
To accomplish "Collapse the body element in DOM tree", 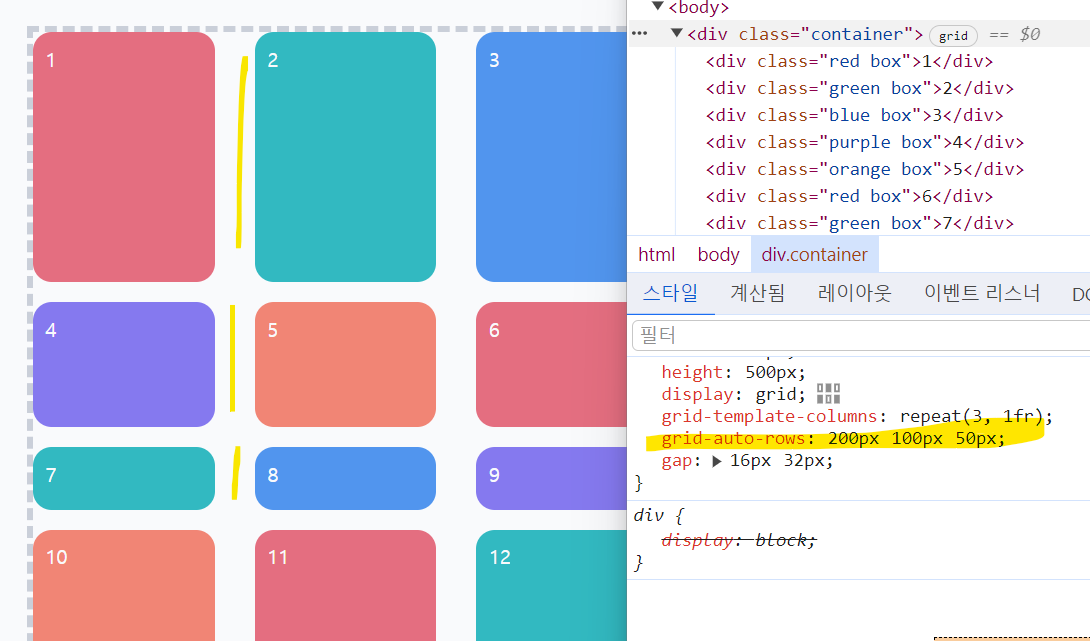I will coord(658,7).
